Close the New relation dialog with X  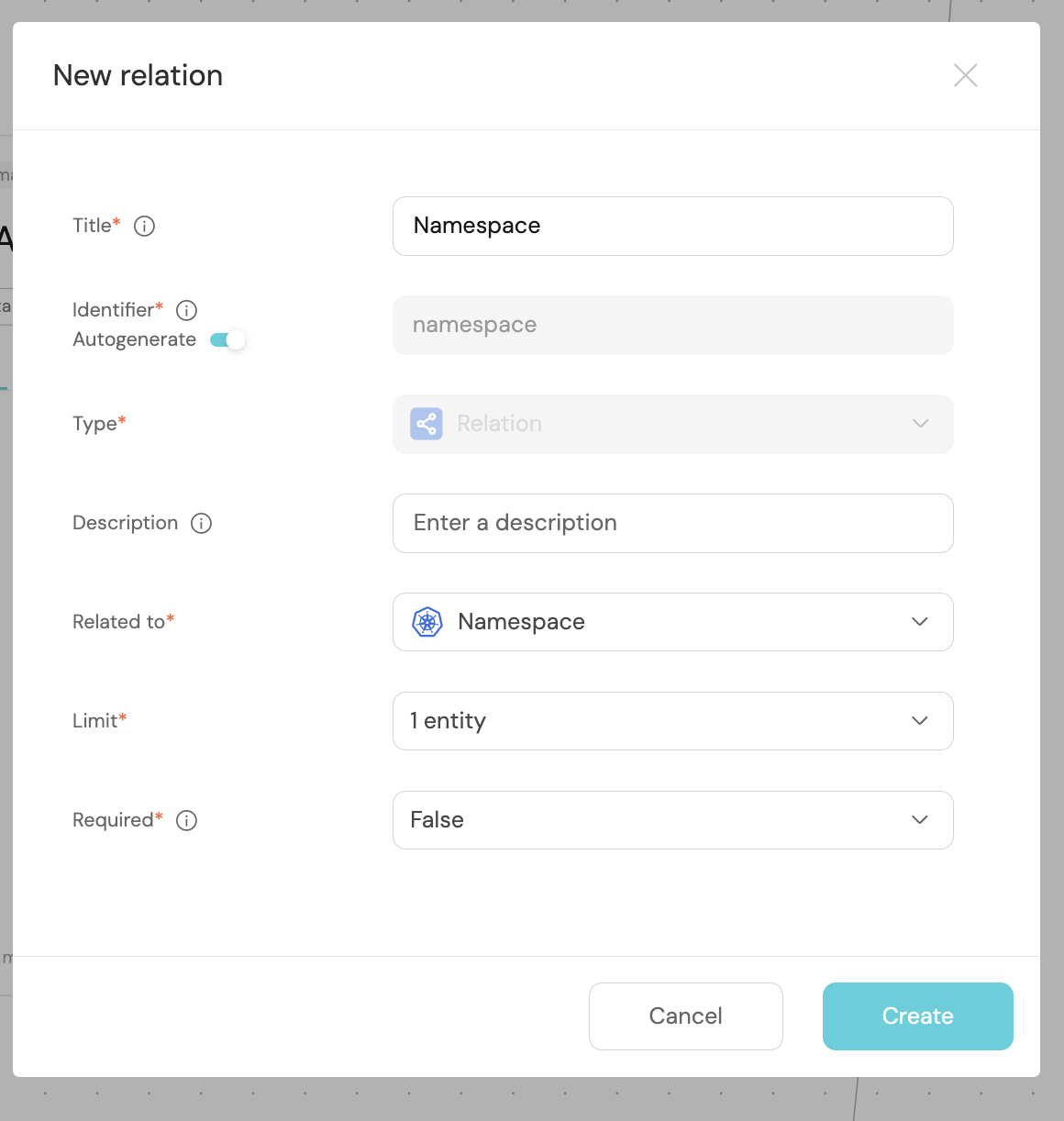(965, 75)
